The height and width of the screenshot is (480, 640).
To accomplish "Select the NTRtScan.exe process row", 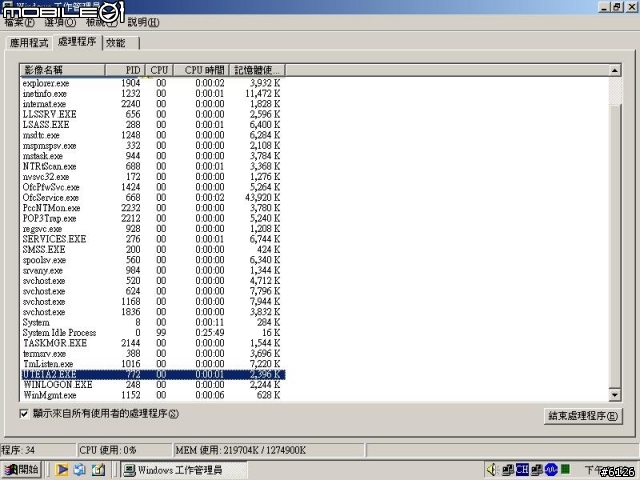I will coord(152,166).
